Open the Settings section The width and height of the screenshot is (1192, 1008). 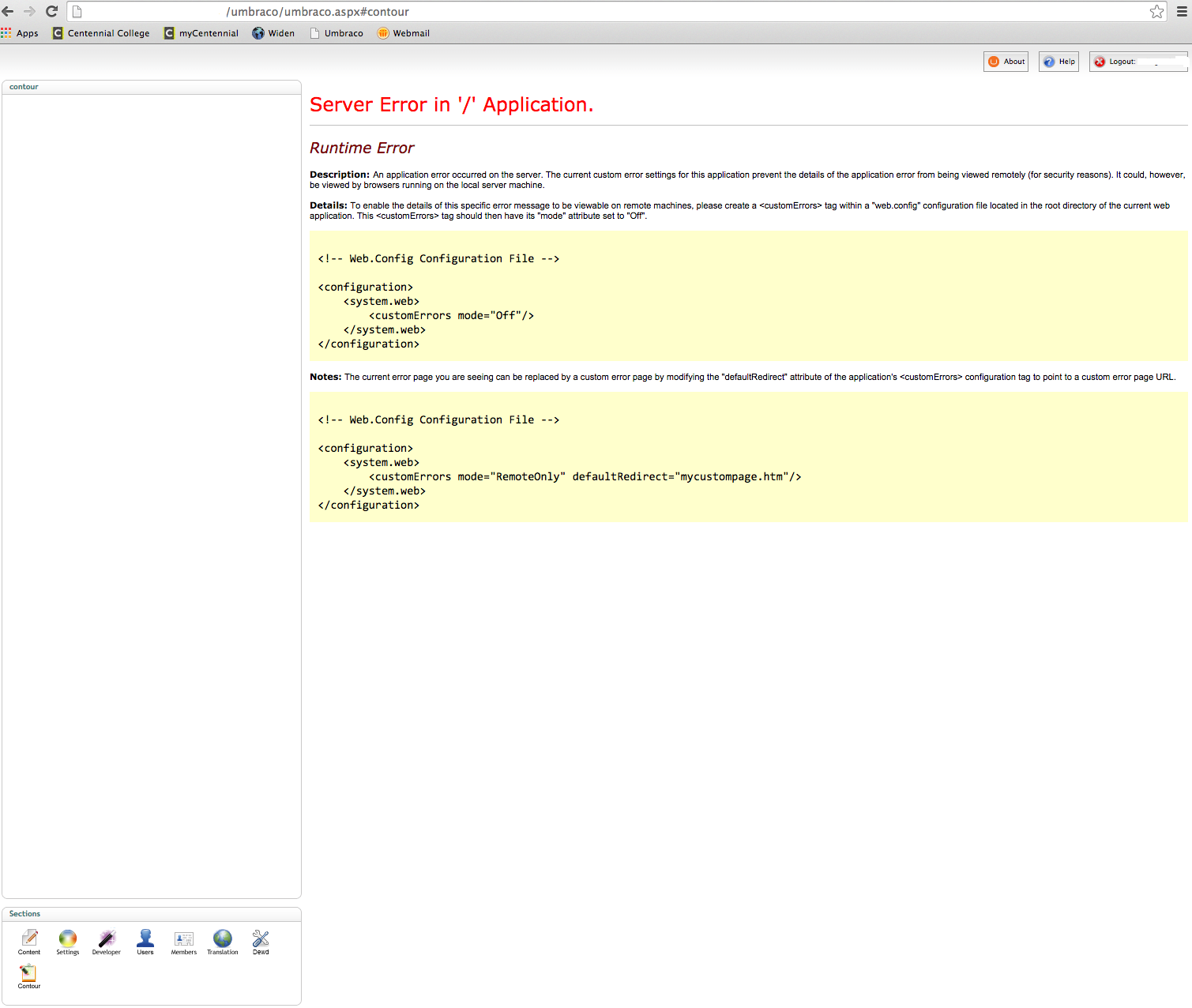click(68, 940)
